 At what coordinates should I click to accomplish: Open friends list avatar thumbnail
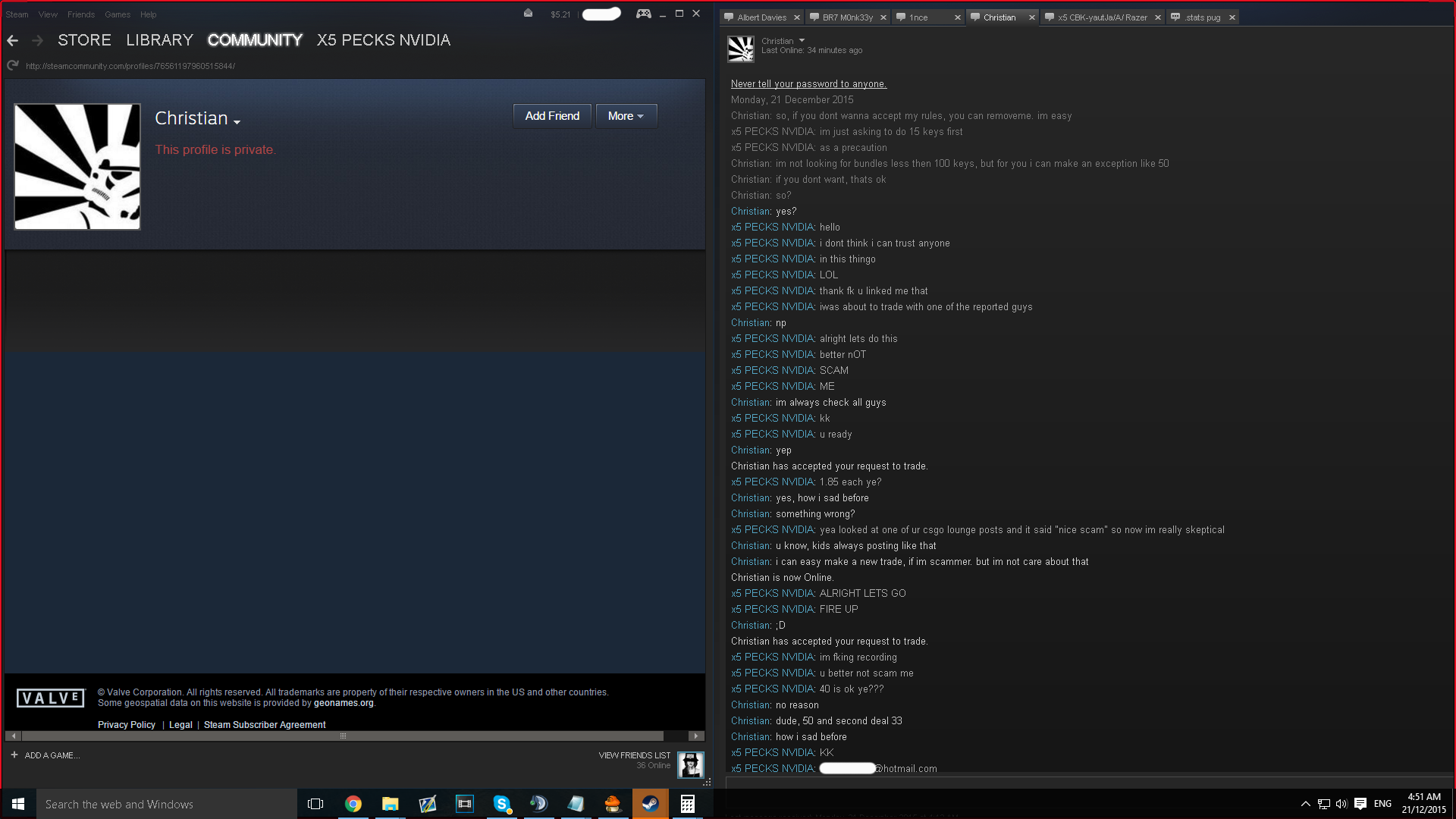[x=690, y=764]
